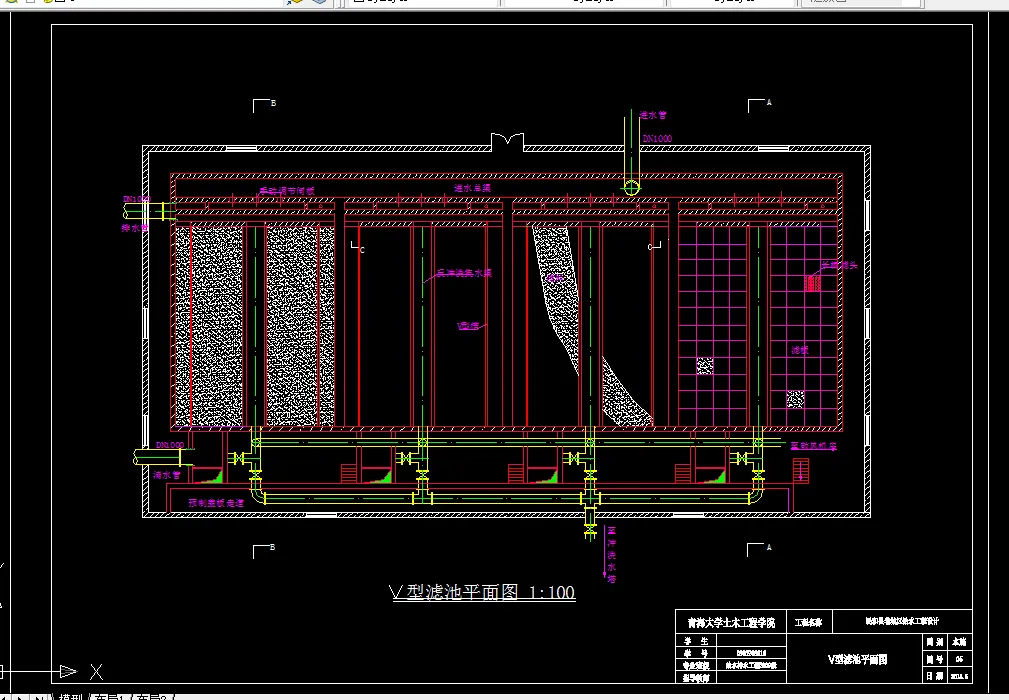The width and height of the screenshot is (1009, 700).
Task: Switch to the 模型 model tab
Action: tap(71, 696)
